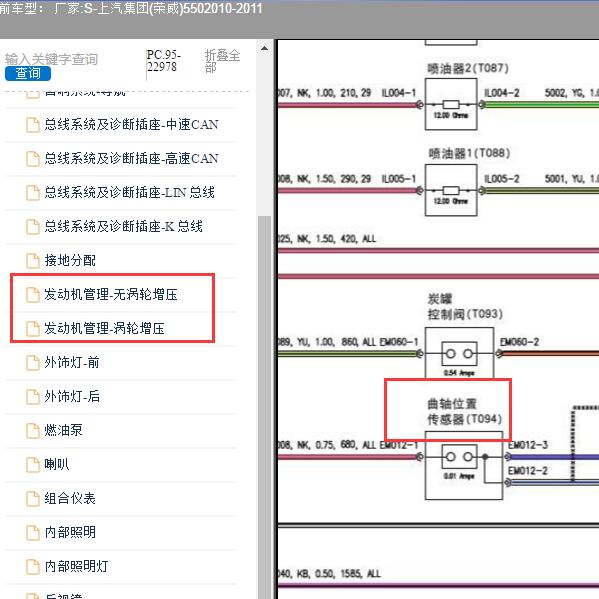
Task: Open 发动机管理-涡轮增压 entry
Action: (104, 329)
